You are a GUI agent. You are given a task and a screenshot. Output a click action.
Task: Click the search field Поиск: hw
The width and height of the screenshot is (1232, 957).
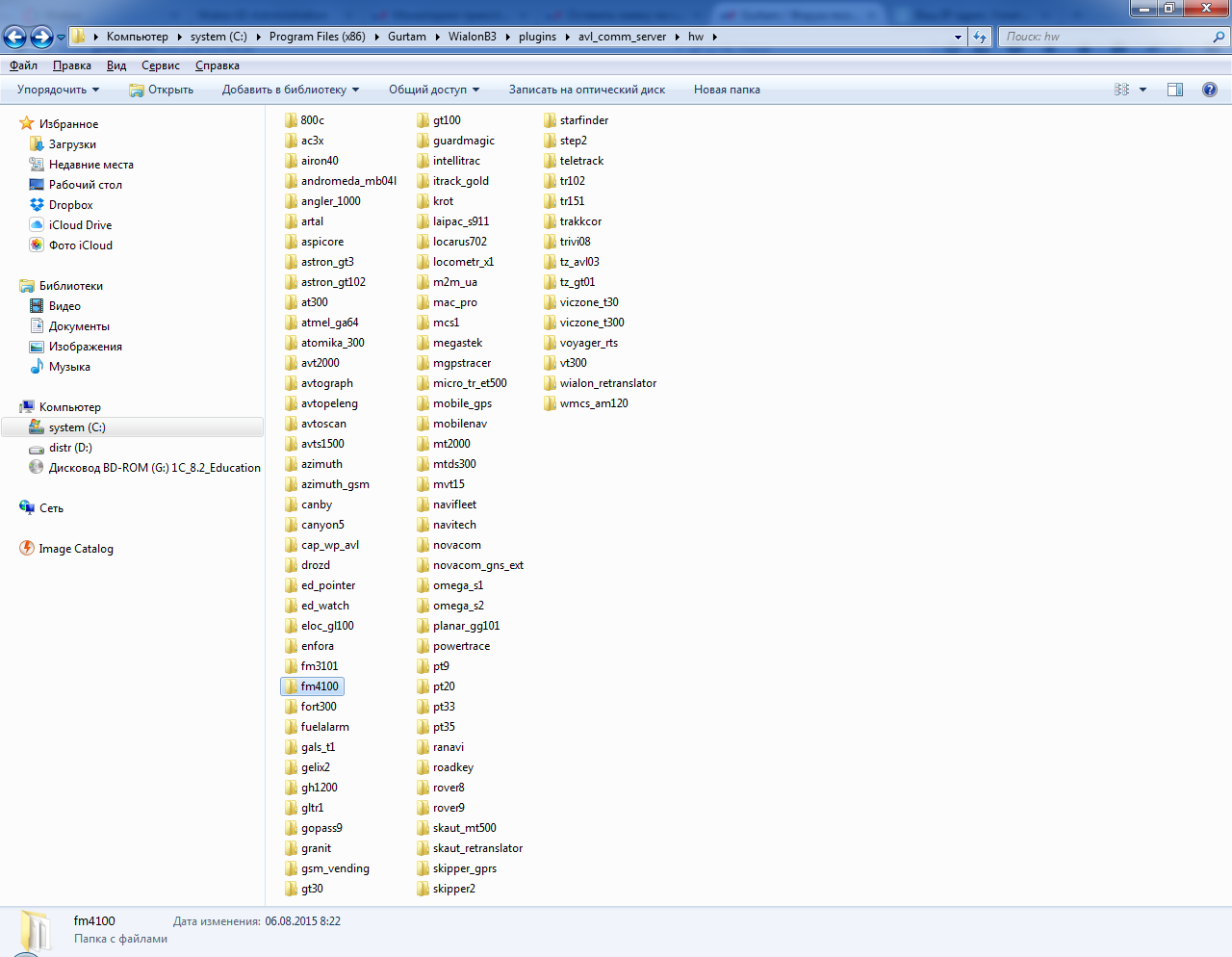coord(1107,37)
